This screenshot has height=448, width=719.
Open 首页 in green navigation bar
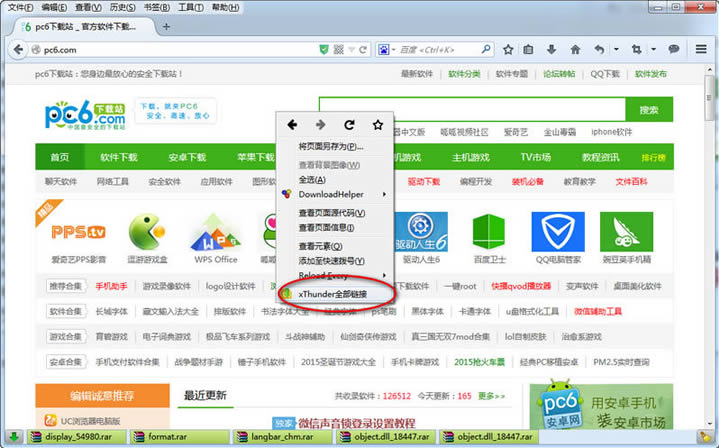pos(60,157)
